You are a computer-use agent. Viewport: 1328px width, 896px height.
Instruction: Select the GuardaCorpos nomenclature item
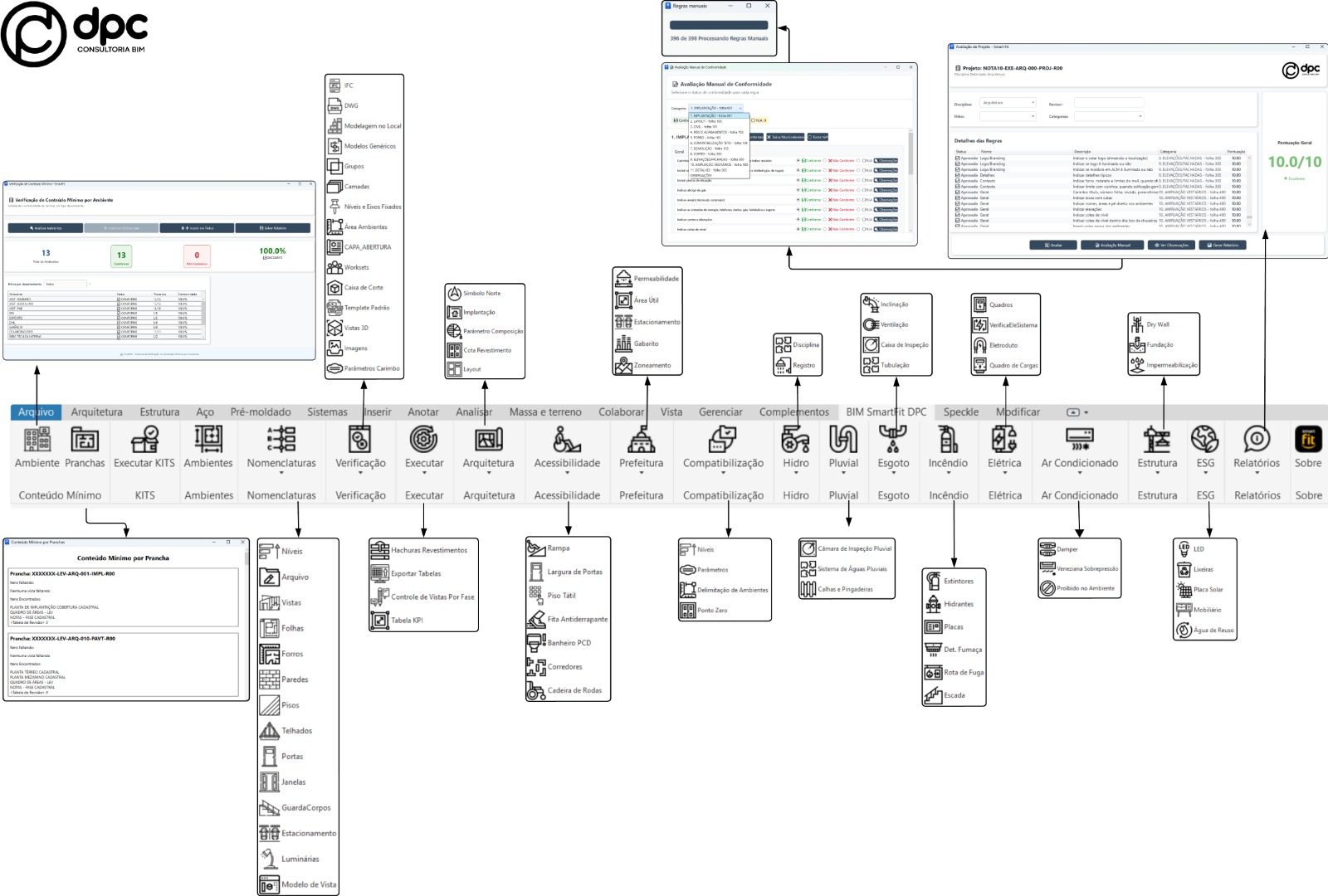(295, 808)
